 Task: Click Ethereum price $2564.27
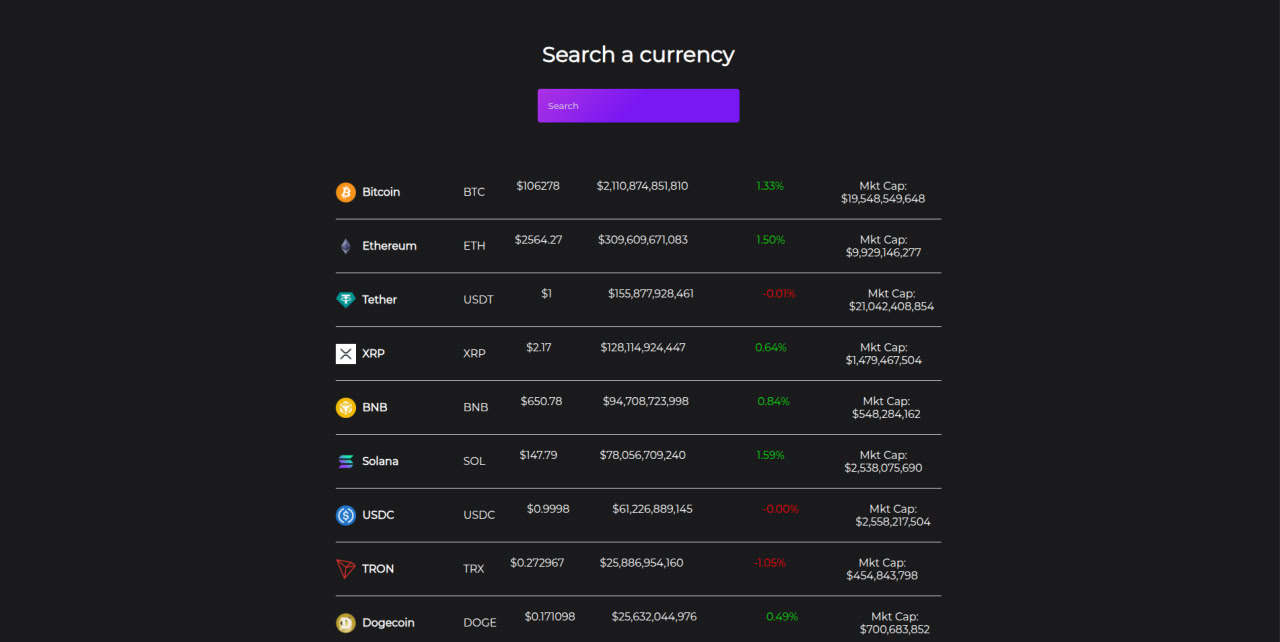pos(538,240)
